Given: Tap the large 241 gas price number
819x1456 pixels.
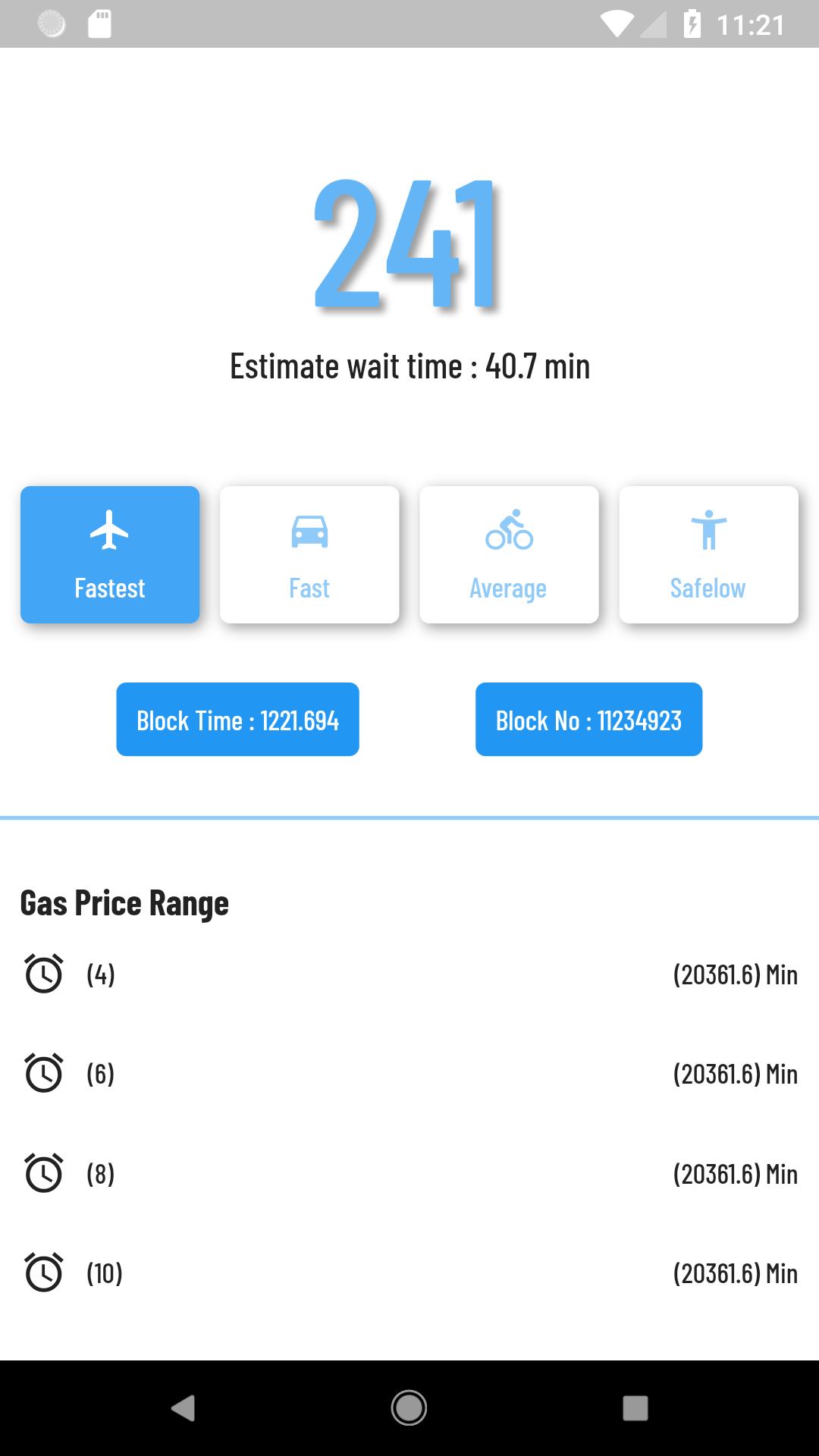Looking at the screenshot, I should 407,244.
